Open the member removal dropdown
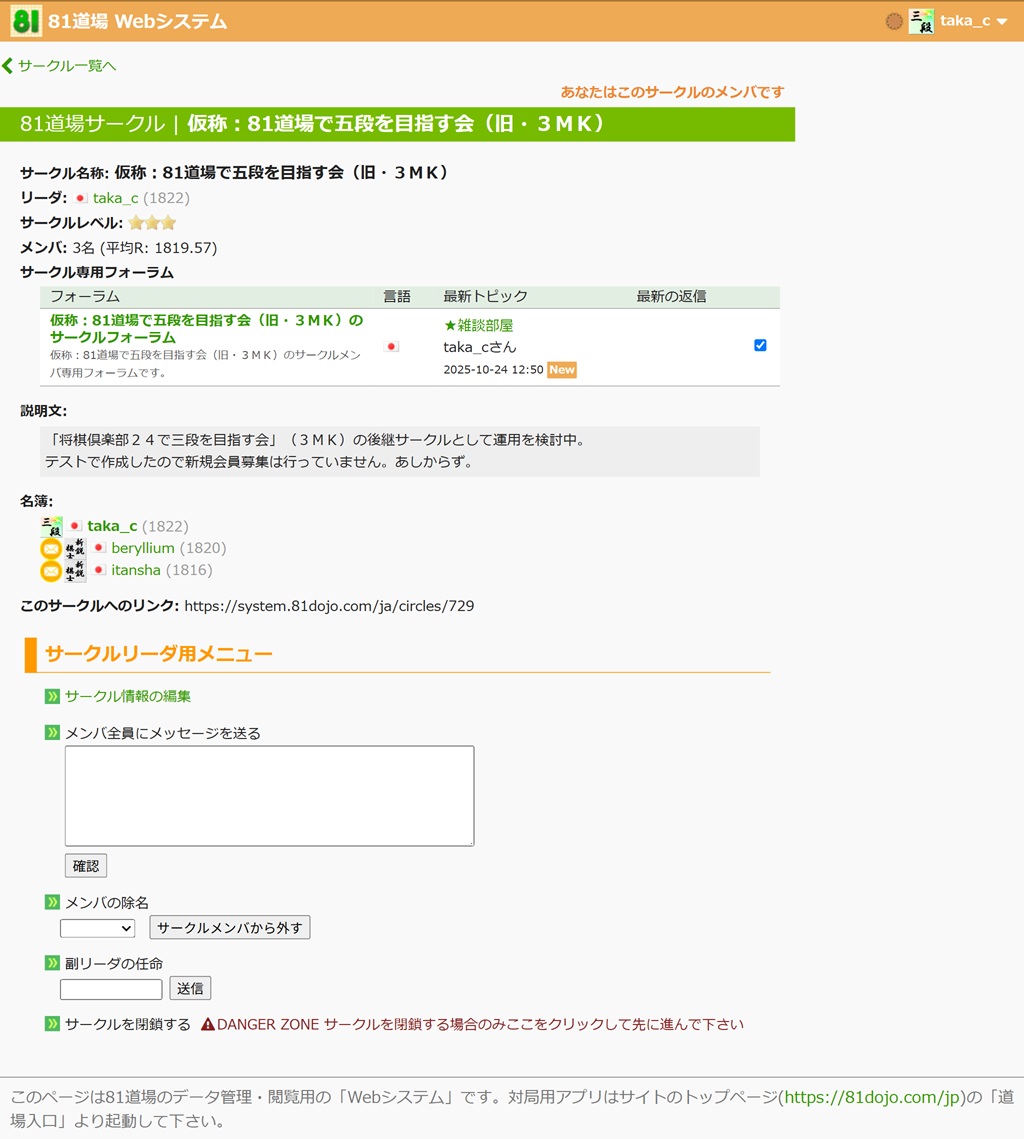Viewport: 1024px width, 1139px height. pyautogui.click(x=97, y=928)
